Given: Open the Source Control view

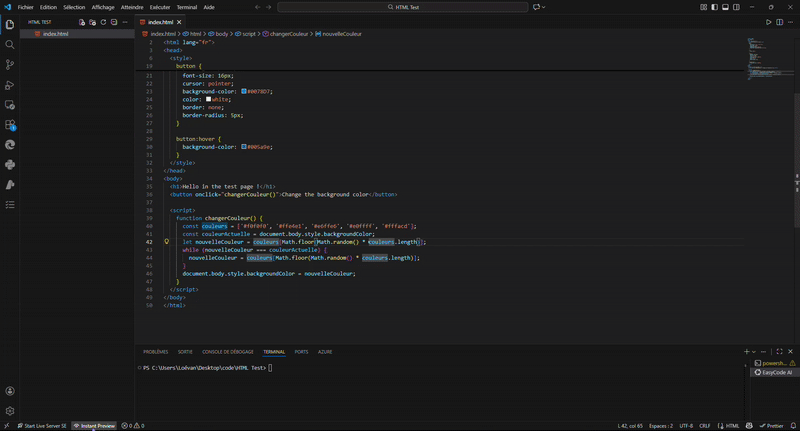Looking at the screenshot, I should pyautogui.click(x=10, y=64).
